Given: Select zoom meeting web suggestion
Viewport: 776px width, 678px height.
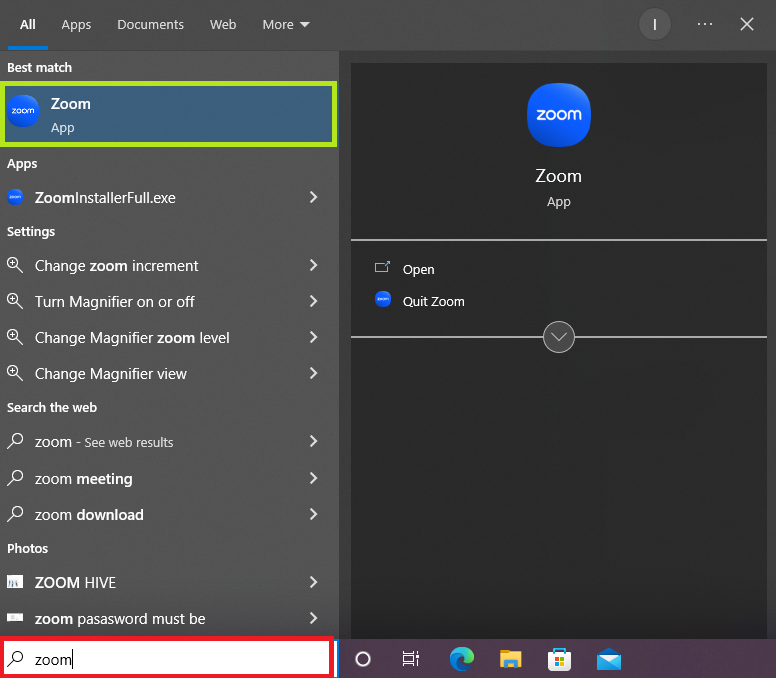Looking at the screenshot, I should [x=169, y=478].
